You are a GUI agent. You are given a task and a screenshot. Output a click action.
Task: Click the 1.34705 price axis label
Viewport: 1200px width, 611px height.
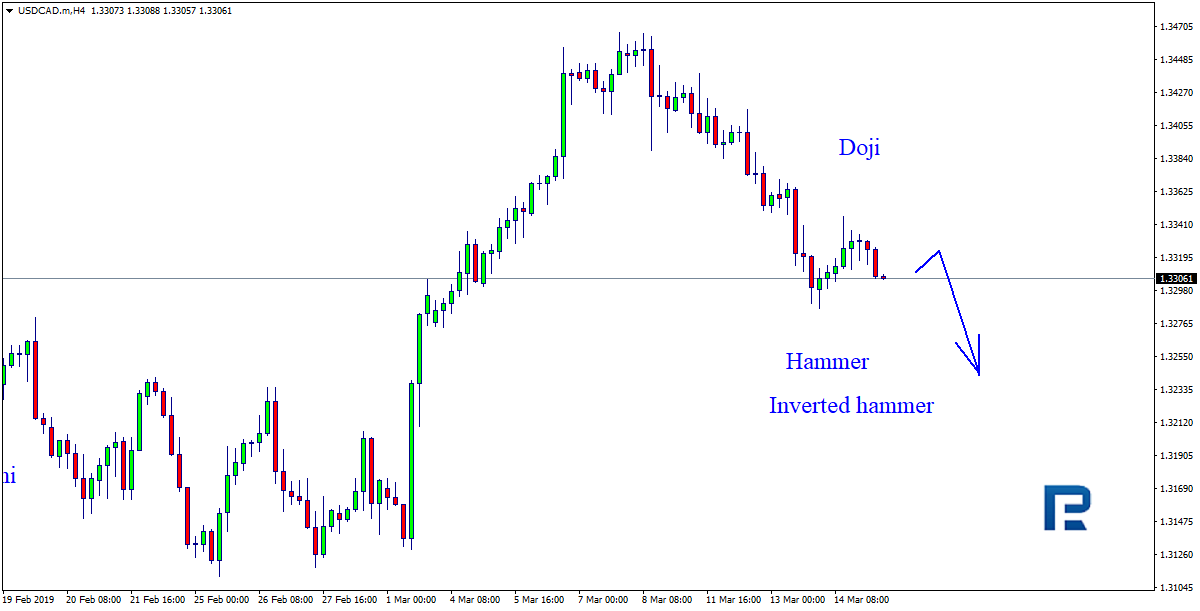click(1174, 27)
